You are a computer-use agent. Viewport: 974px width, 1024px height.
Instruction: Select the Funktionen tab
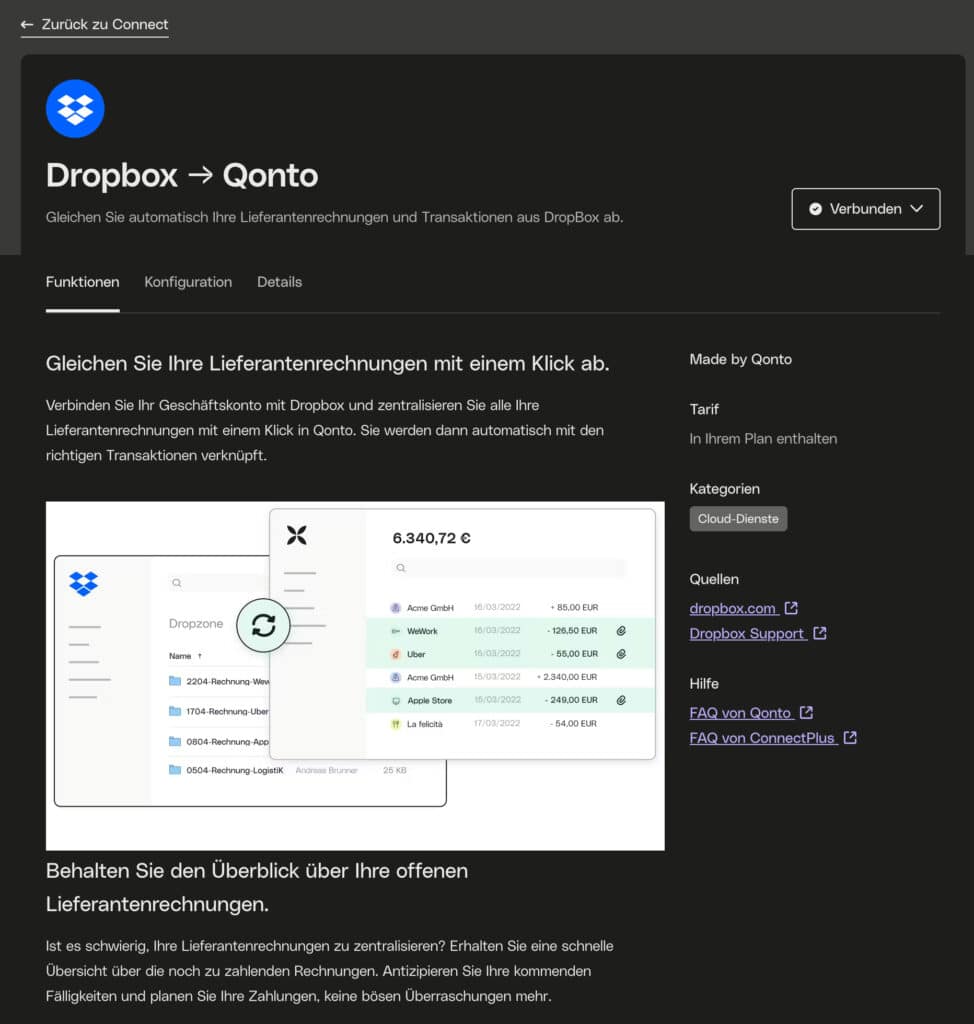pos(82,282)
